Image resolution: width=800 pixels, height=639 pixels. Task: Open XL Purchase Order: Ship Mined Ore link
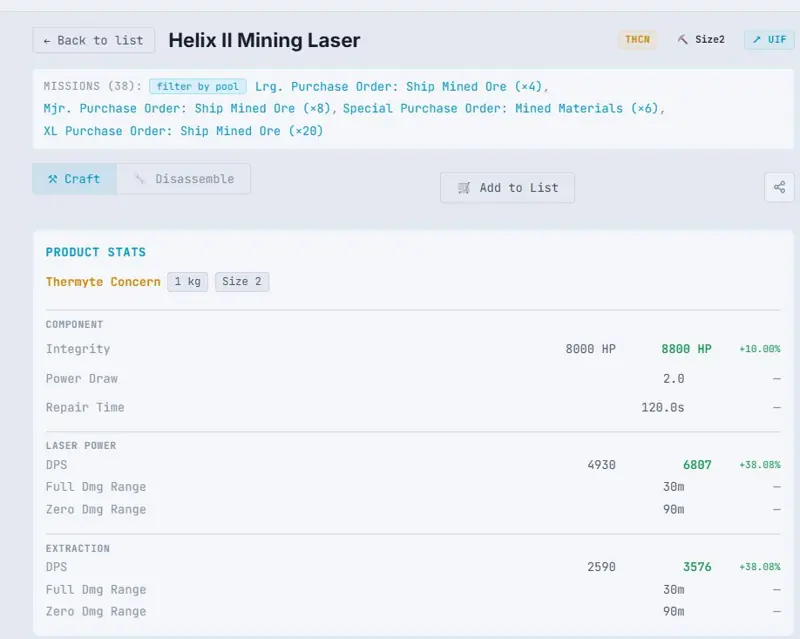(x=183, y=131)
